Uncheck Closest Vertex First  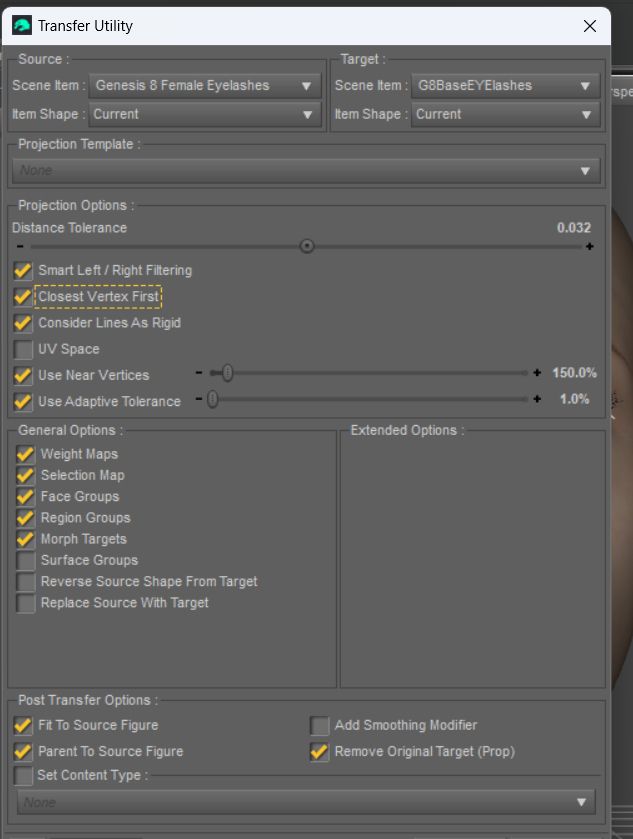(x=22, y=296)
